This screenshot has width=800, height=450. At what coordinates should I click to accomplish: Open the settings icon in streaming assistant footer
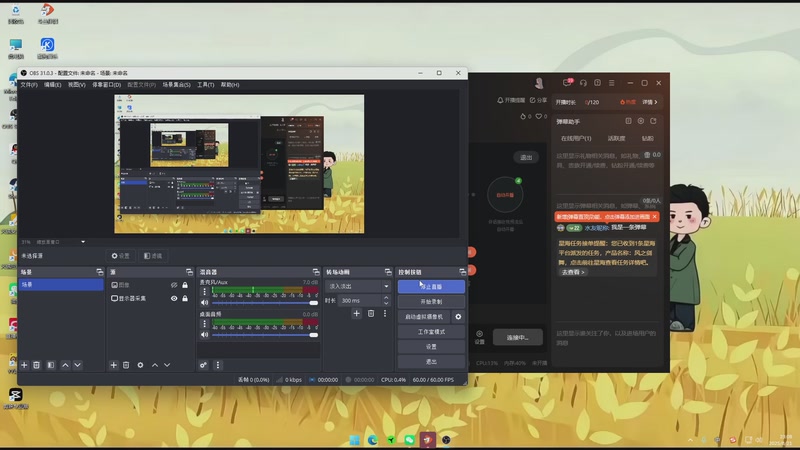pyautogui.click(x=480, y=337)
